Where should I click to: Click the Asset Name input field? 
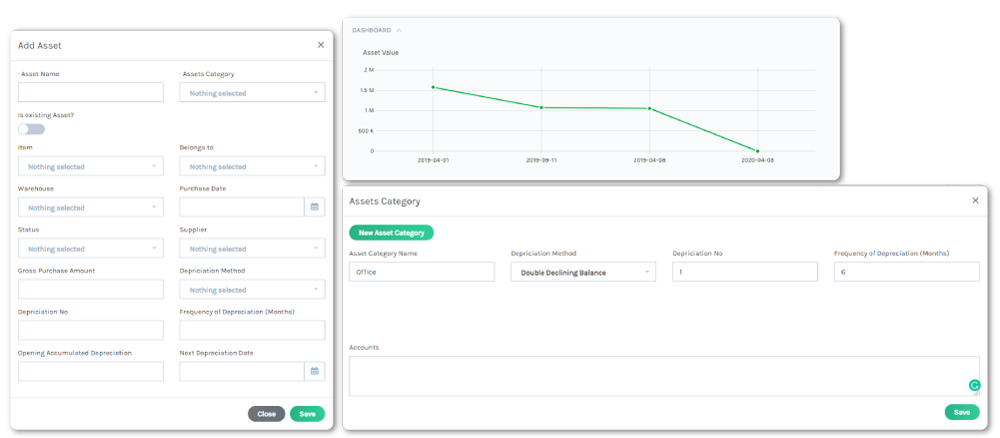click(90, 93)
